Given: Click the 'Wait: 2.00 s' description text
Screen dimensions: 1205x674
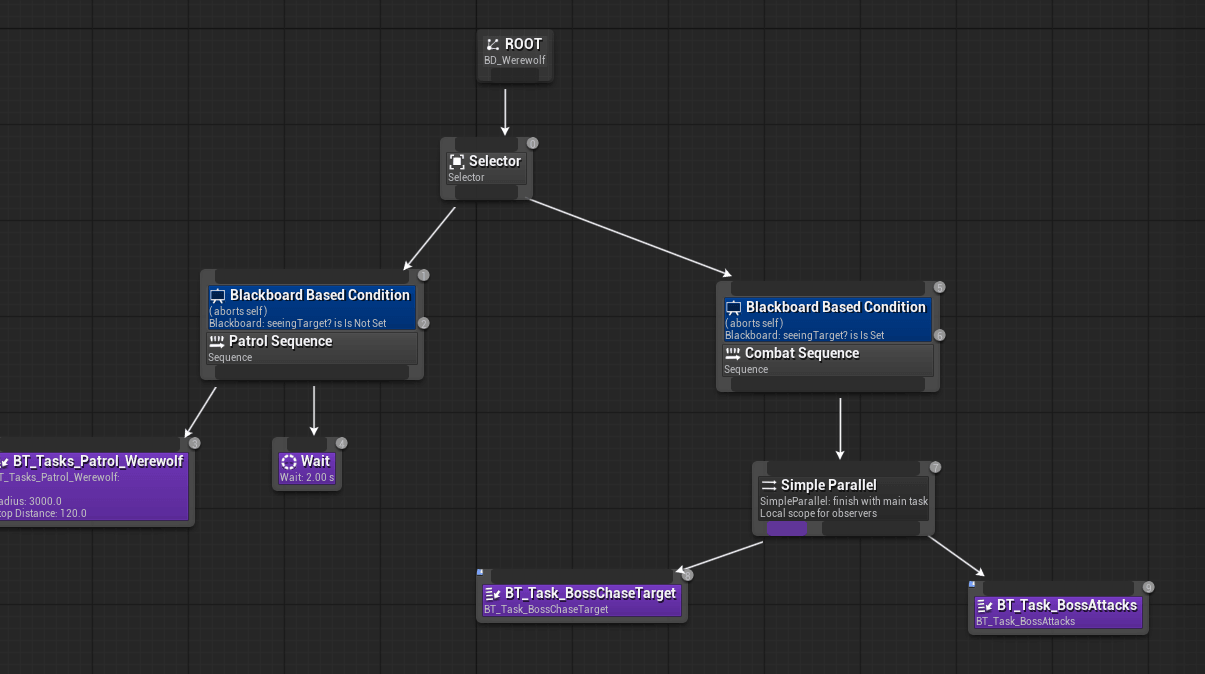Looking at the screenshot, I should coord(307,477).
